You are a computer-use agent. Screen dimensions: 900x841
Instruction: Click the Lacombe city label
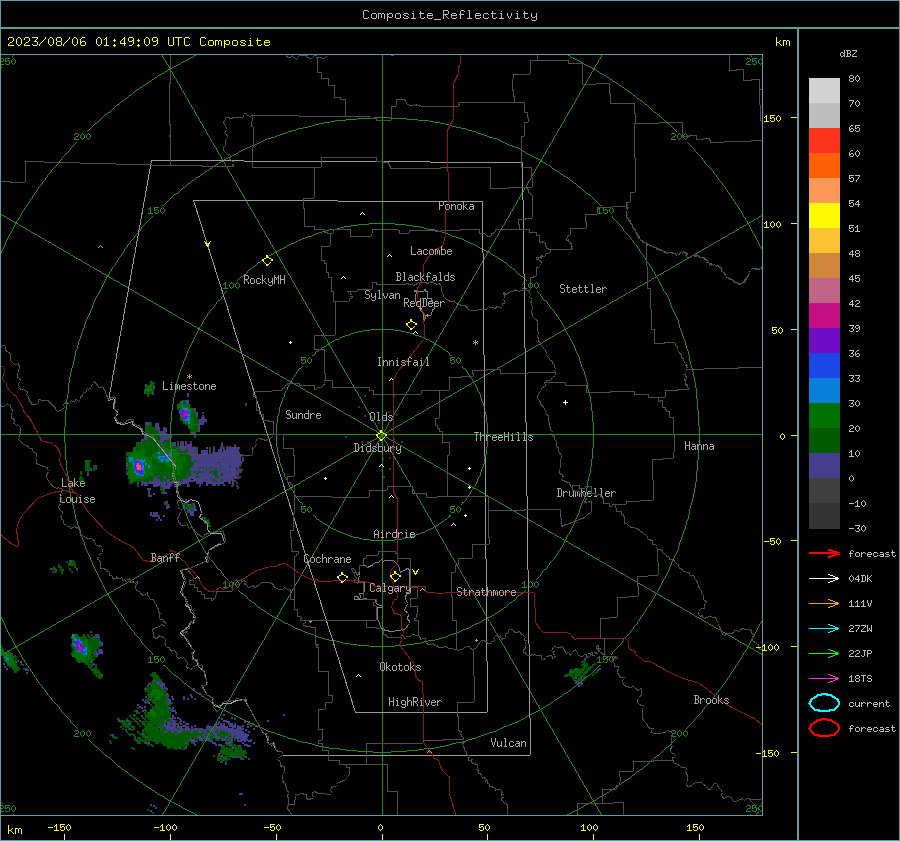point(431,251)
